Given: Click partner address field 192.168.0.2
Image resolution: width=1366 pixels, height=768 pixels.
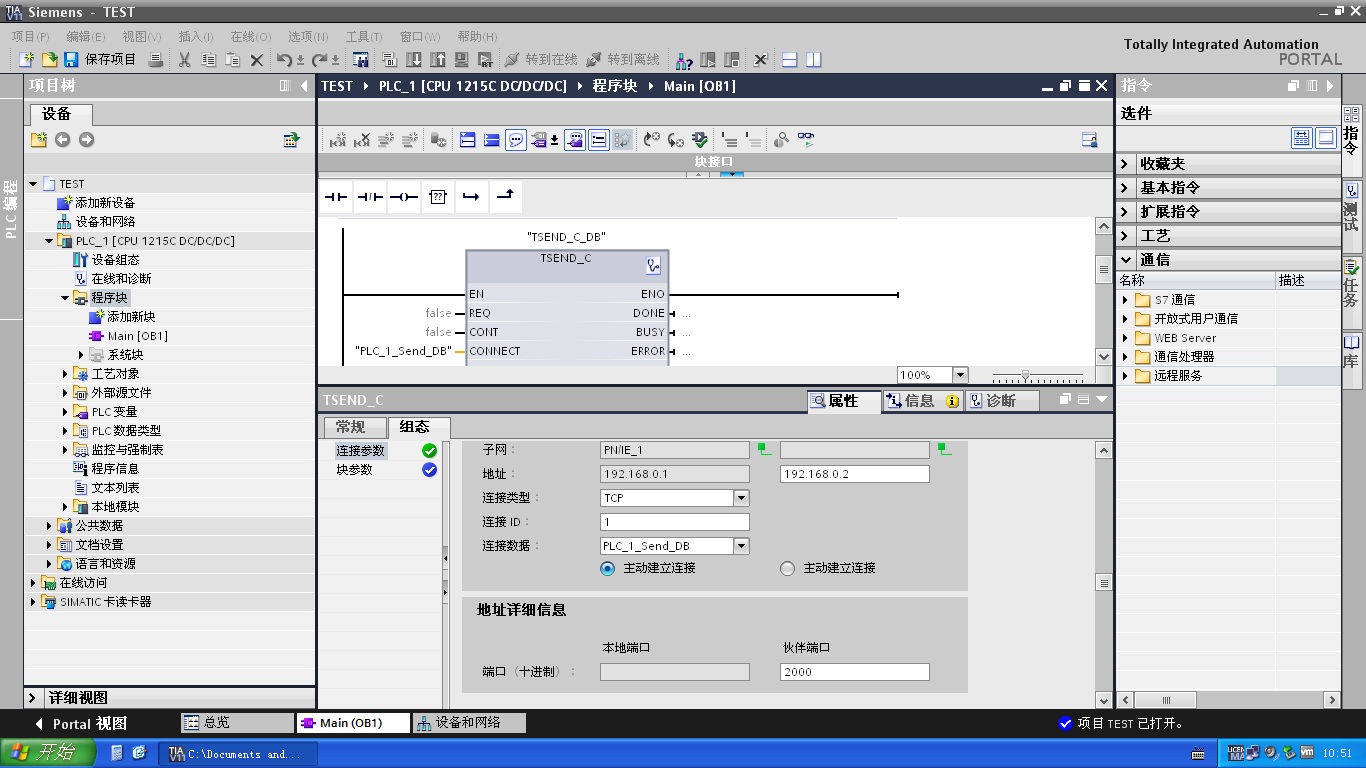Looking at the screenshot, I should (855, 474).
